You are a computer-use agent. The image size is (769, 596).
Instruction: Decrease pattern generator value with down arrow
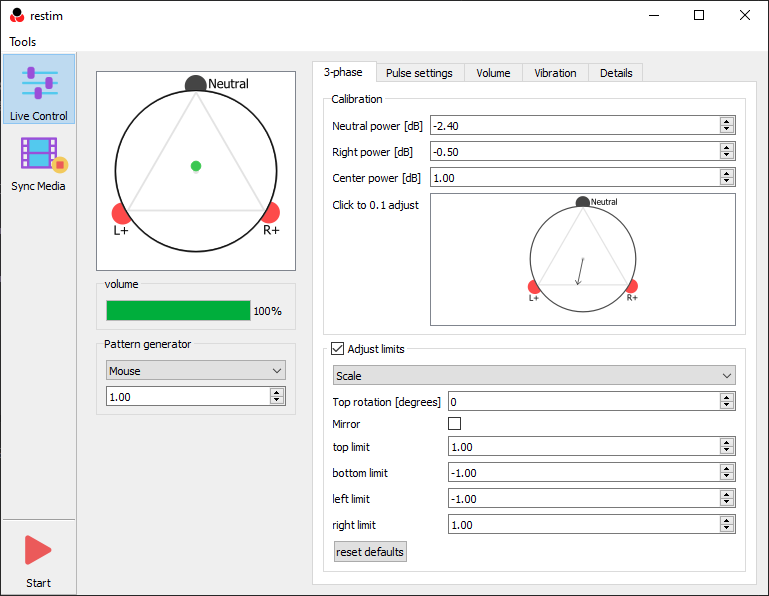(277, 400)
